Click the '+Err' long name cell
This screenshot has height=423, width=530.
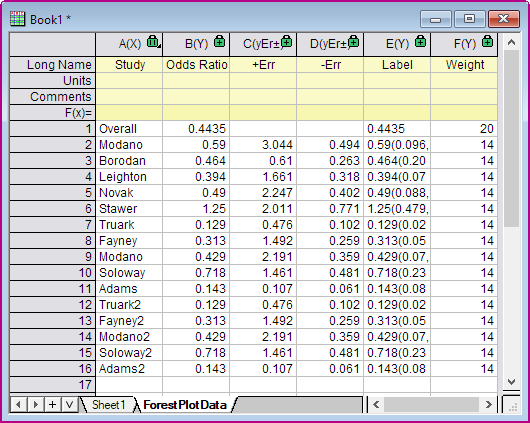pyautogui.click(x=263, y=65)
